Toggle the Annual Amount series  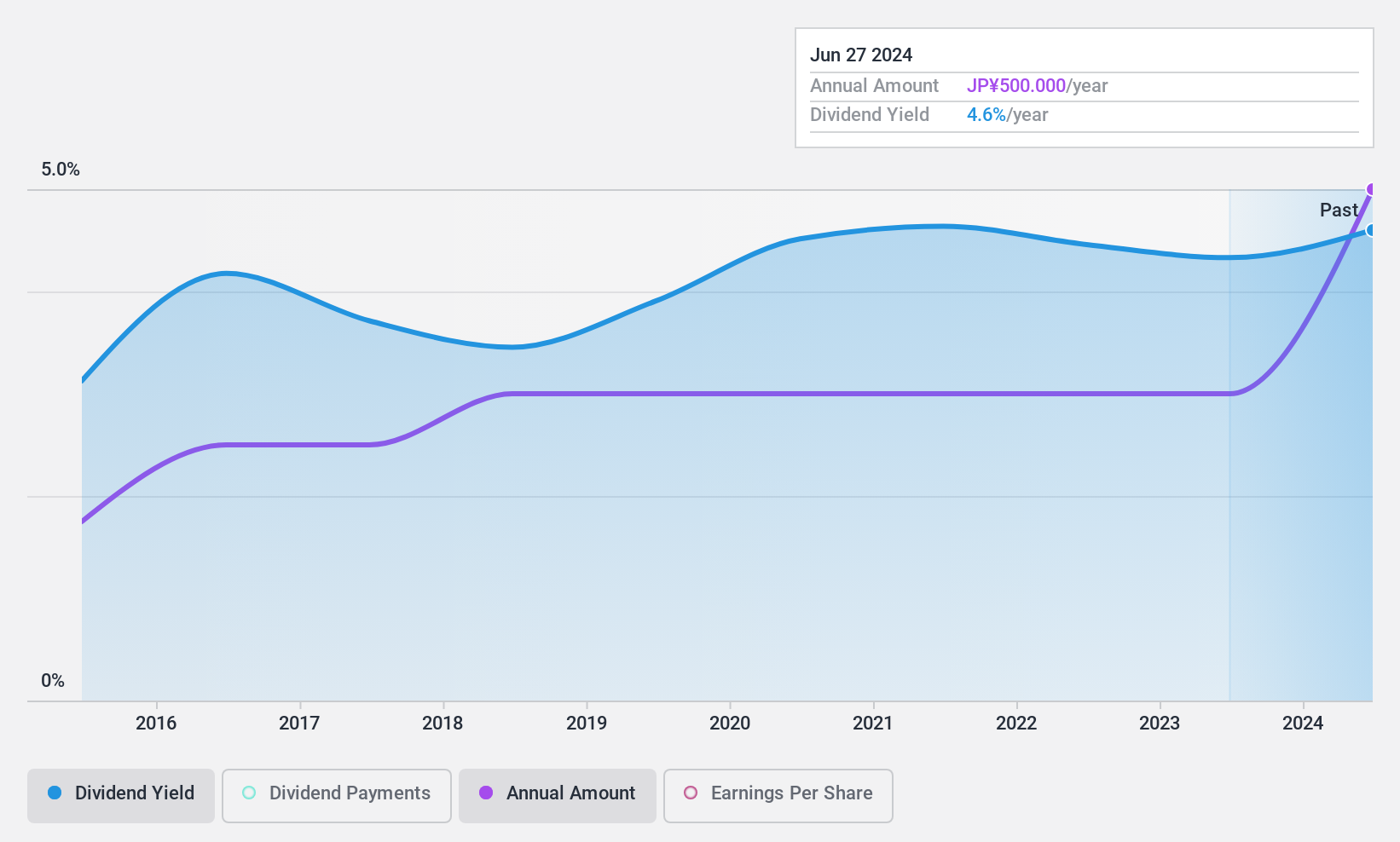558,795
